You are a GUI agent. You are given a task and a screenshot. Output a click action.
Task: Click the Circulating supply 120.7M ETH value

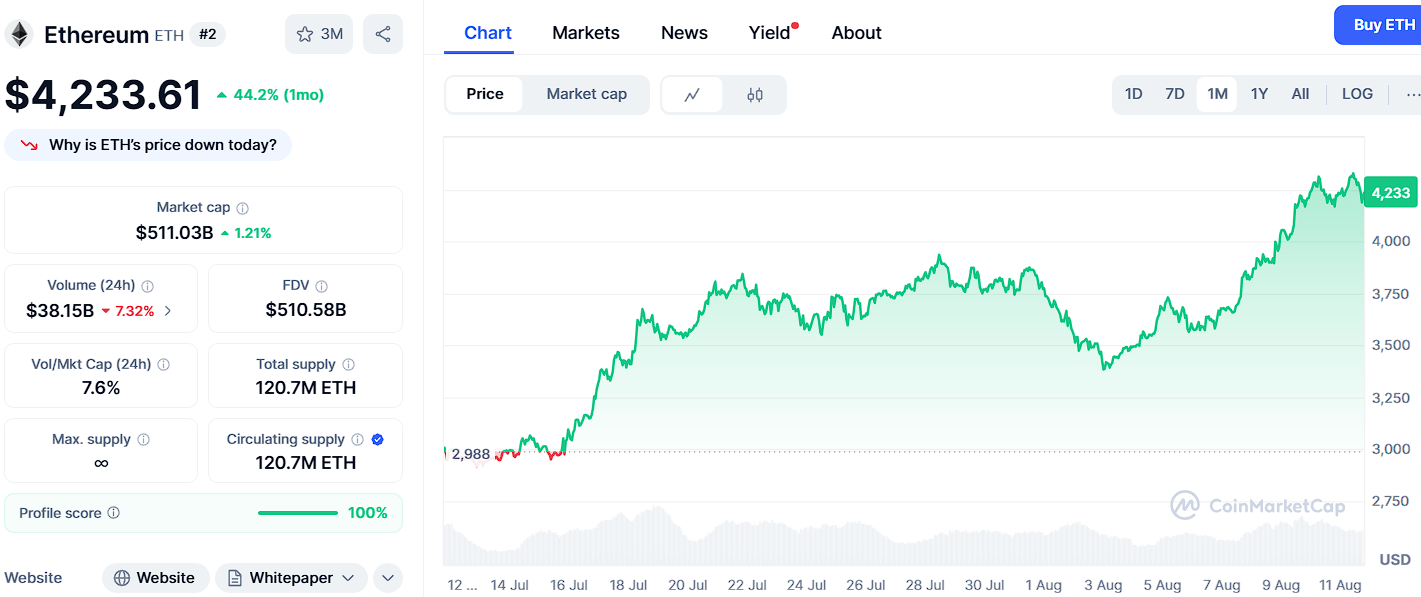click(306, 463)
